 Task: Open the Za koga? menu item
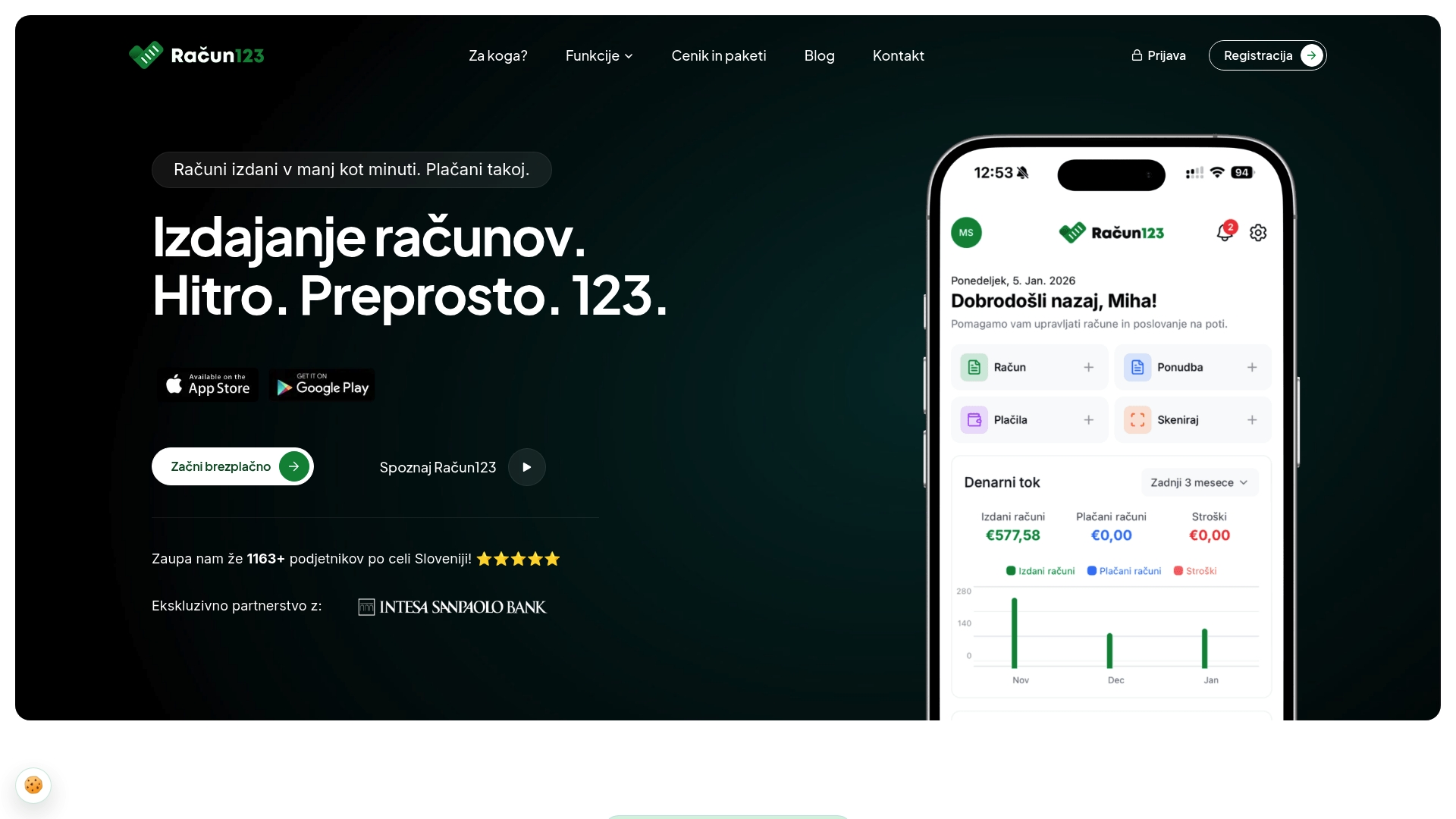coord(497,55)
